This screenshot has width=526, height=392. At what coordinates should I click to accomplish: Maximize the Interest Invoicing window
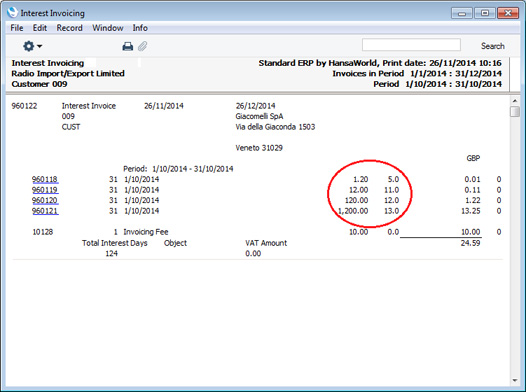coord(485,13)
